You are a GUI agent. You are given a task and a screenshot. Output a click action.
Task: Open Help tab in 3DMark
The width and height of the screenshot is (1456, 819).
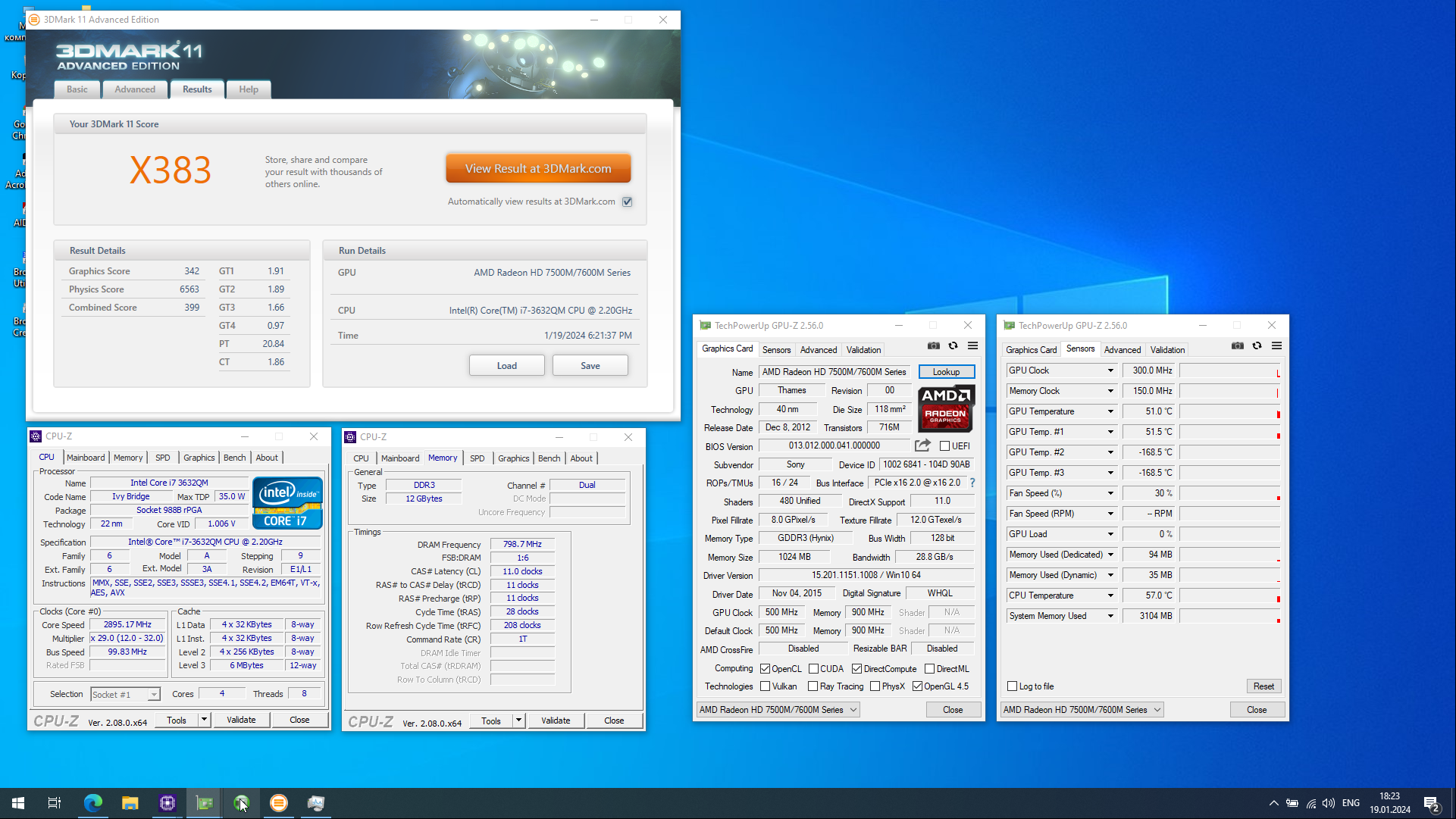(249, 89)
